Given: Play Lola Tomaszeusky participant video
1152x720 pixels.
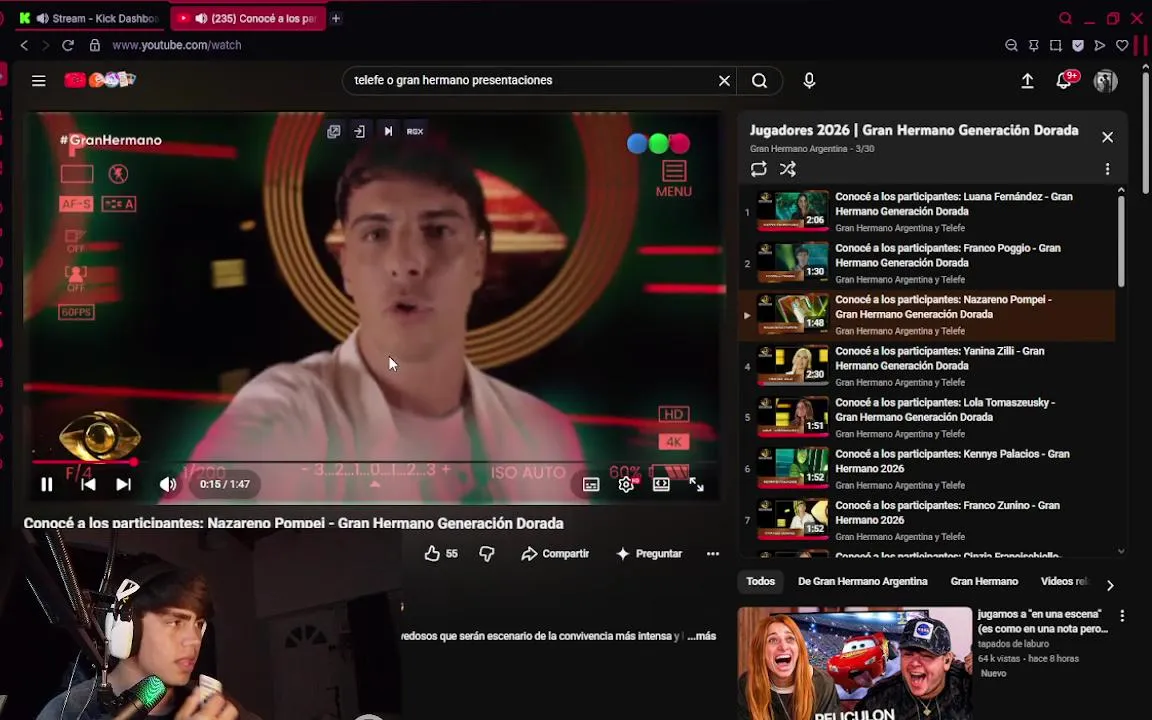Looking at the screenshot, I should [927, 417].
